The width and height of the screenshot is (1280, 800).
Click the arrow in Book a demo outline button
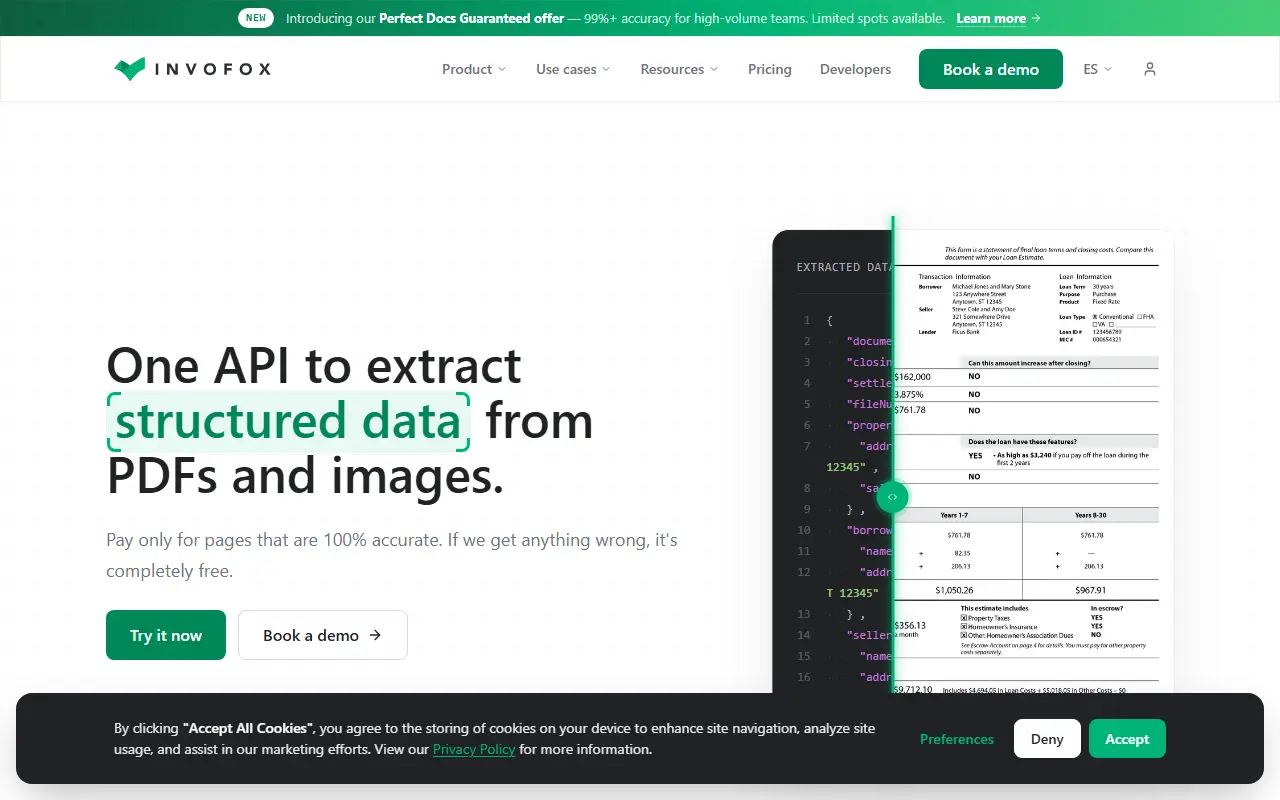point(375,635)
